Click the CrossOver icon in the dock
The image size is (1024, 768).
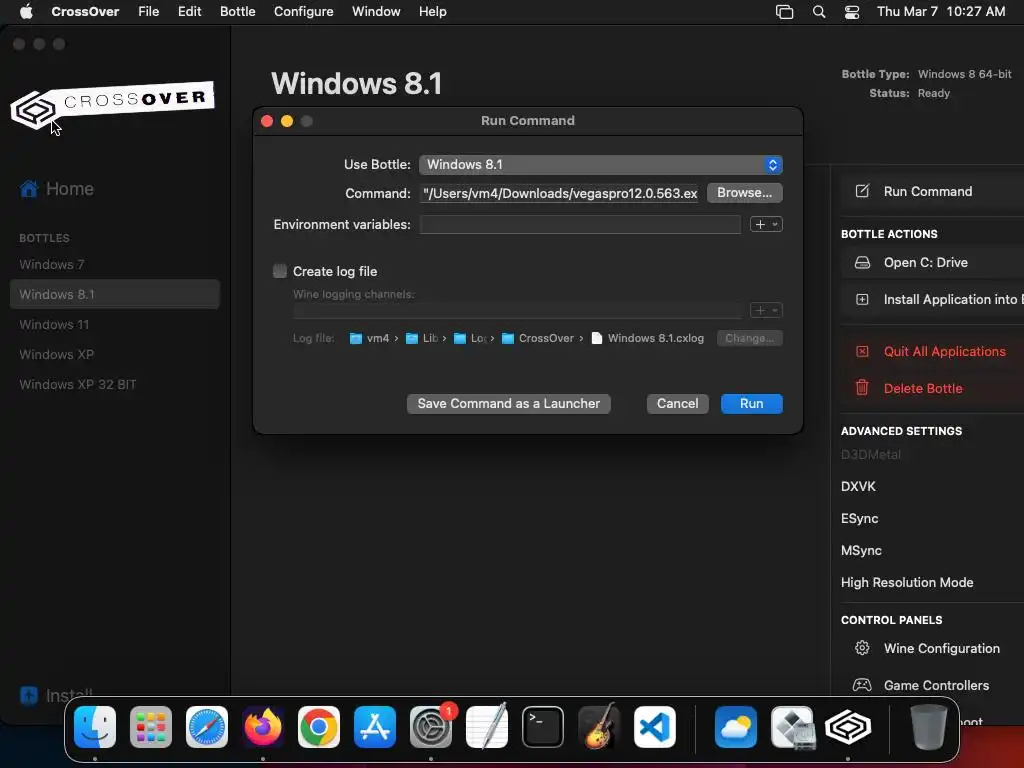coord(848,727)
